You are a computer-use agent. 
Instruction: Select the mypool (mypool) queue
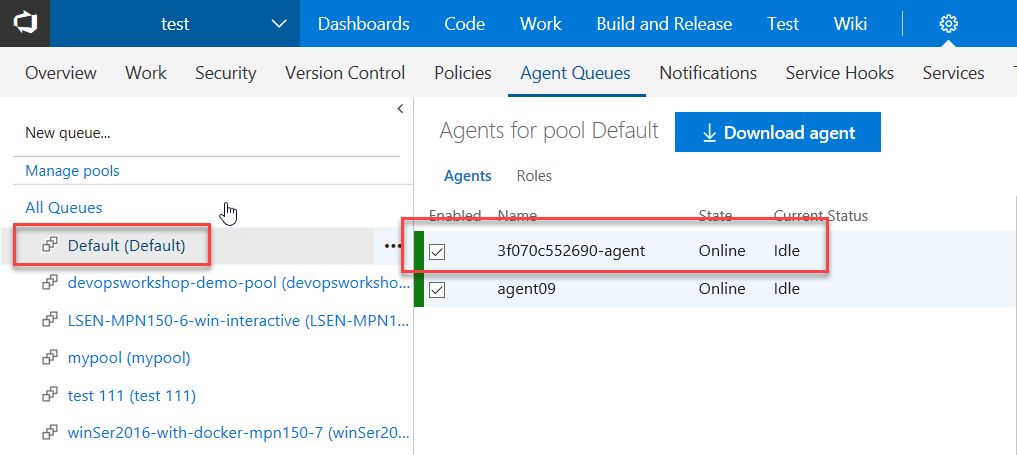(129, 358)
